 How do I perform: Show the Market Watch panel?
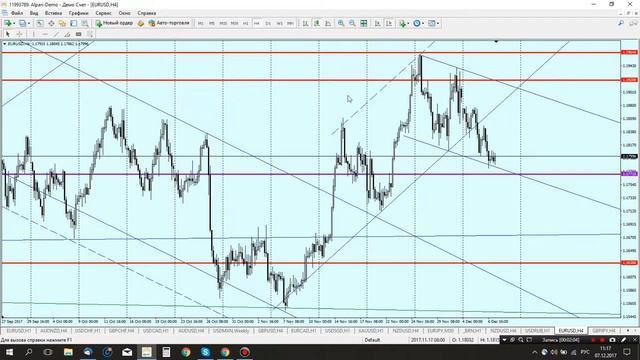click(40, 23)
